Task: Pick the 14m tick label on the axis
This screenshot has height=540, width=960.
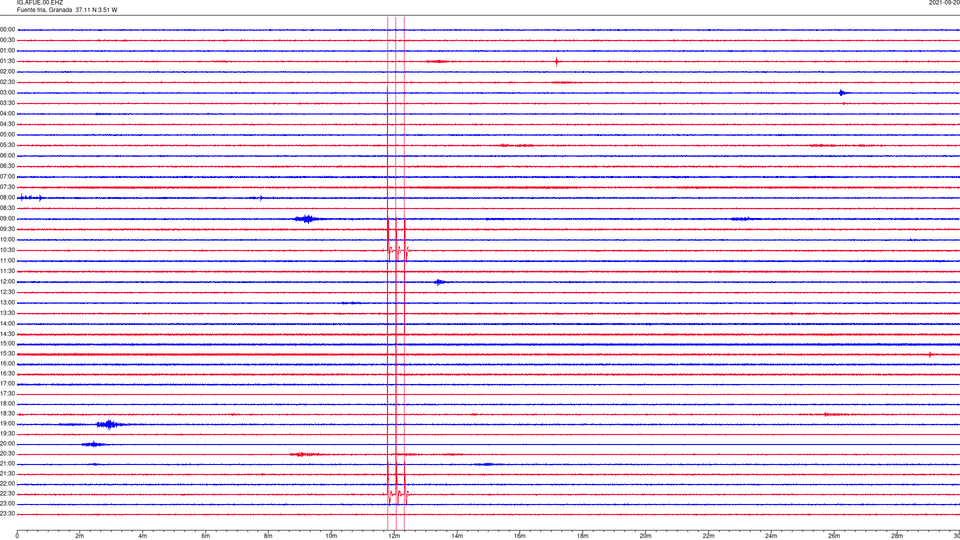Action: click(457, 536)
